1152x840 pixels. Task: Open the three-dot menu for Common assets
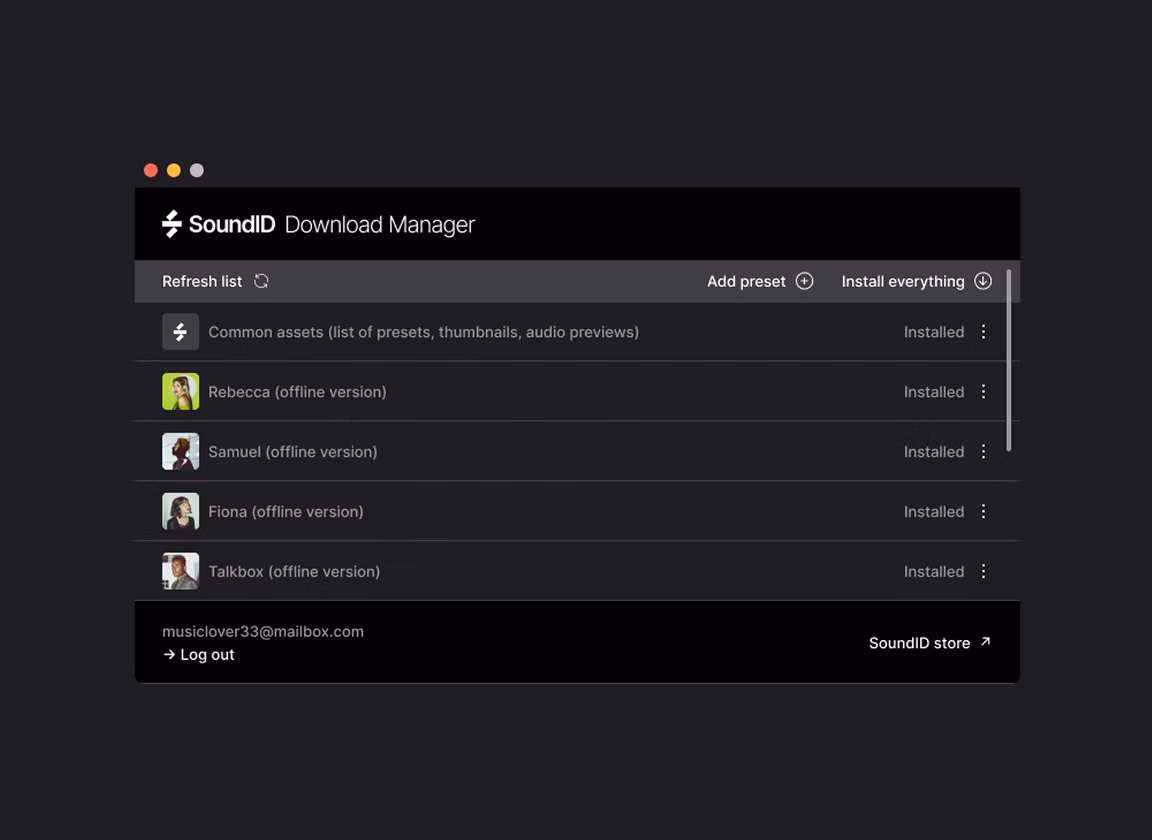pos(983,331)
